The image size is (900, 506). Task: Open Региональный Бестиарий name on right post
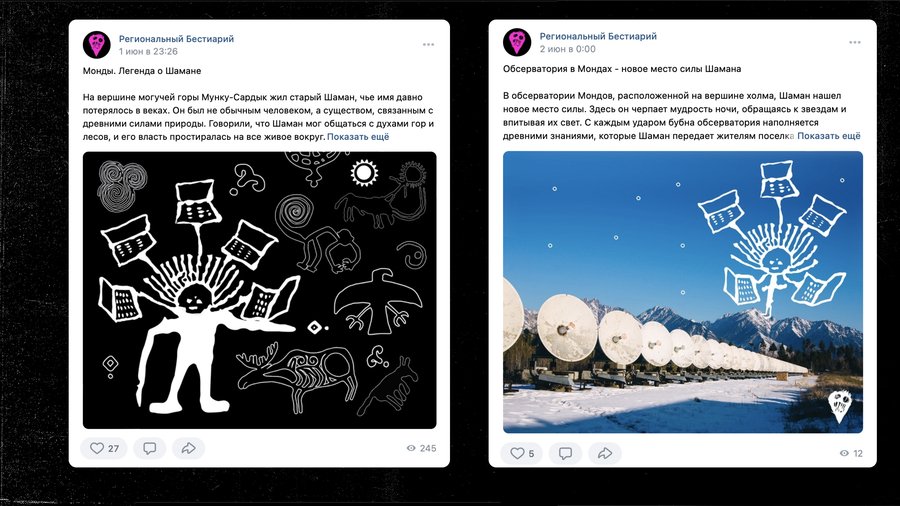point(598,36)
